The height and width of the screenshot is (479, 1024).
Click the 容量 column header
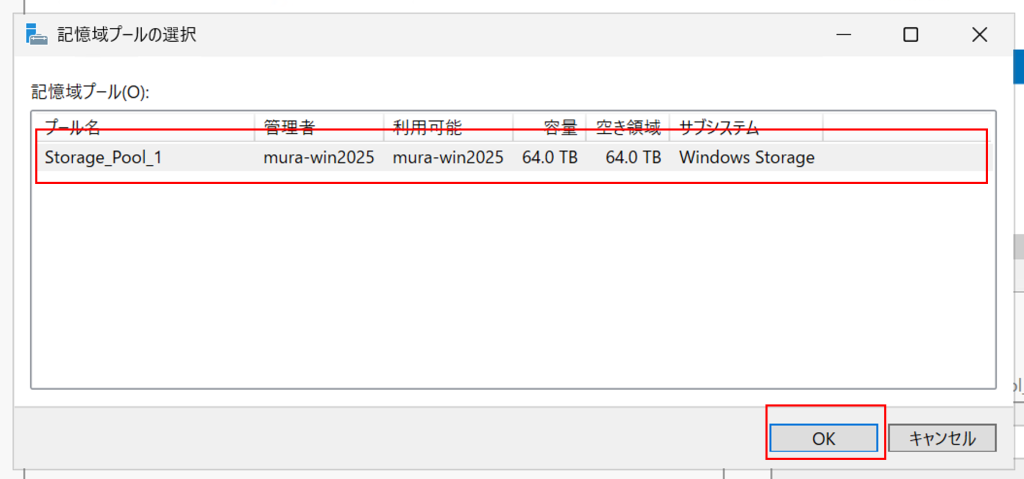click(550, 127)
